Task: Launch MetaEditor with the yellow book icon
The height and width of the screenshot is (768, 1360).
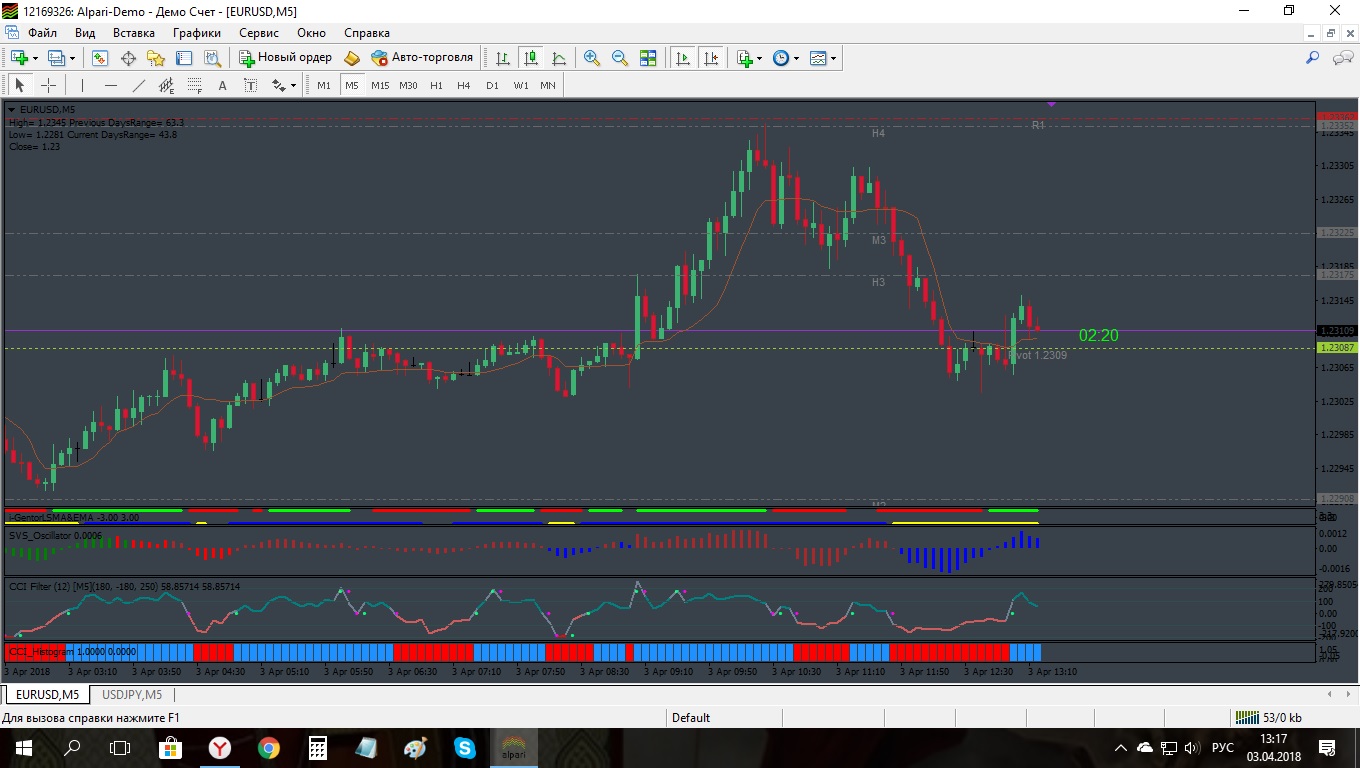Action: [x=352, y=58]
